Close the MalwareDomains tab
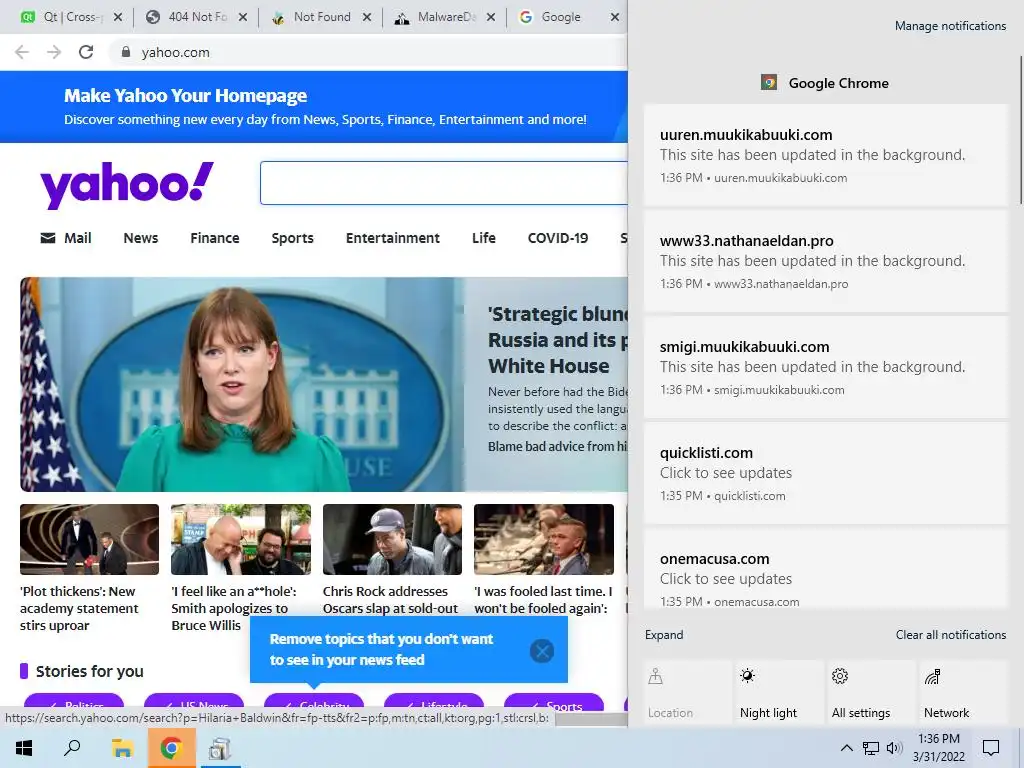The height and width of the screenshot is (768, 1024). (x=491, y=17)
